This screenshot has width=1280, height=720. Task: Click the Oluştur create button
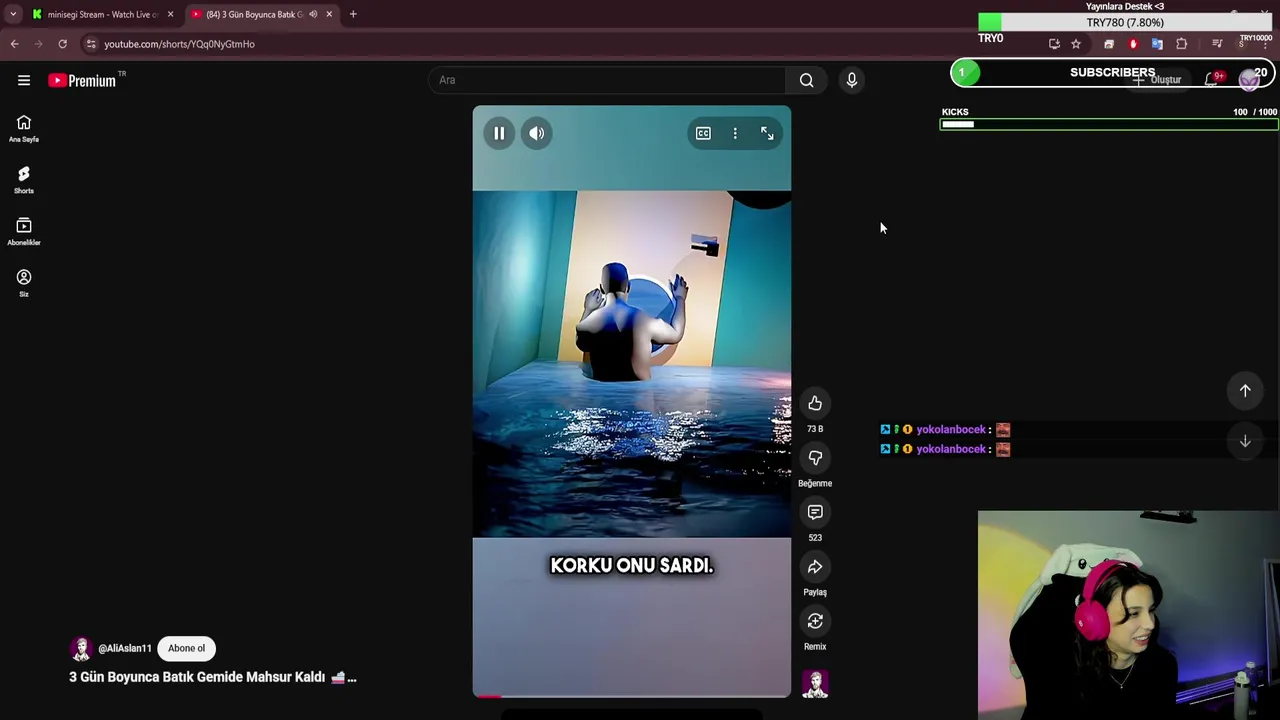1157,80
